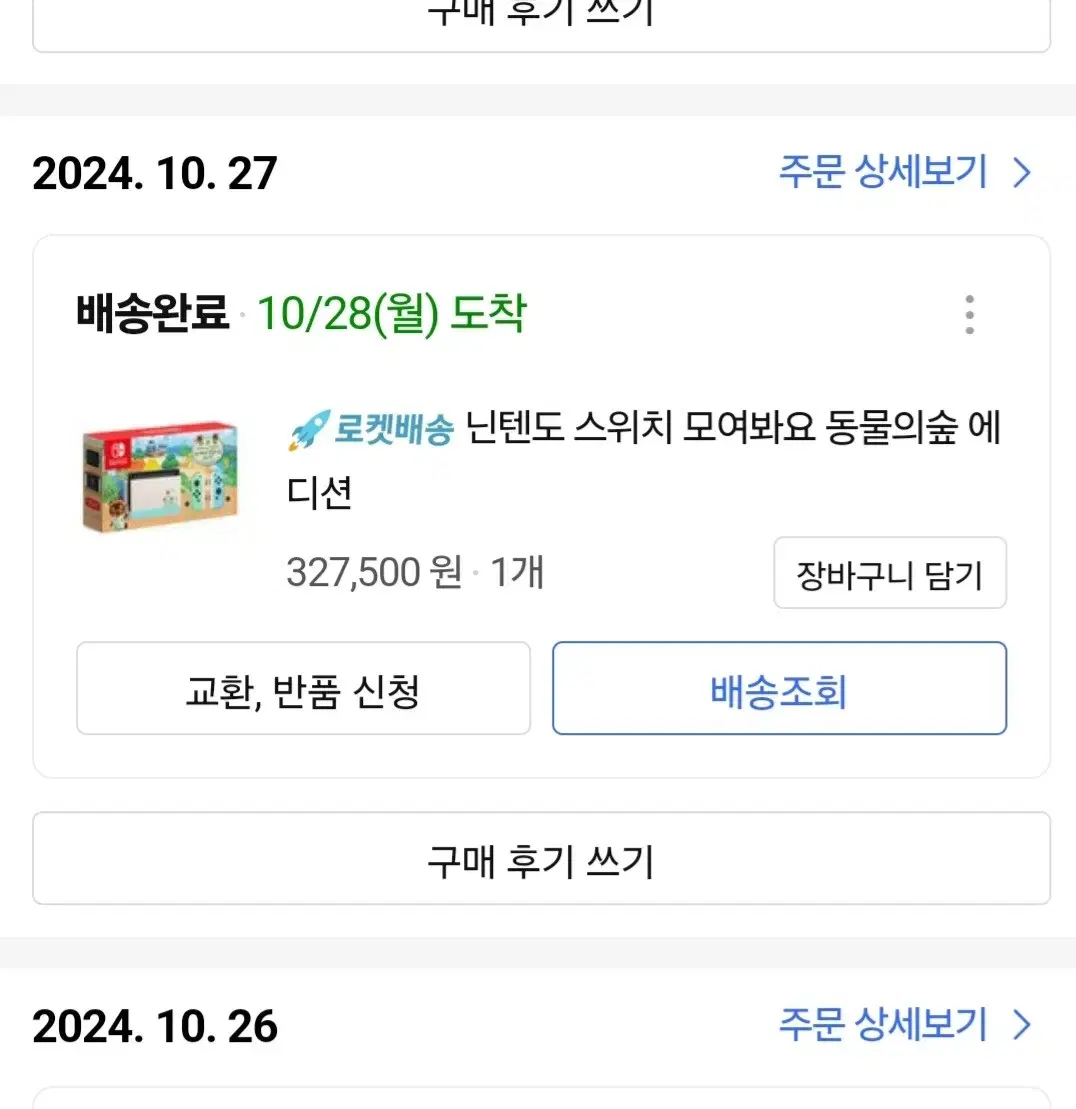Select the 2024. 10. 26 order date heading
This screenshot has height=1109, width=1076.
(x=155, y=1026)
